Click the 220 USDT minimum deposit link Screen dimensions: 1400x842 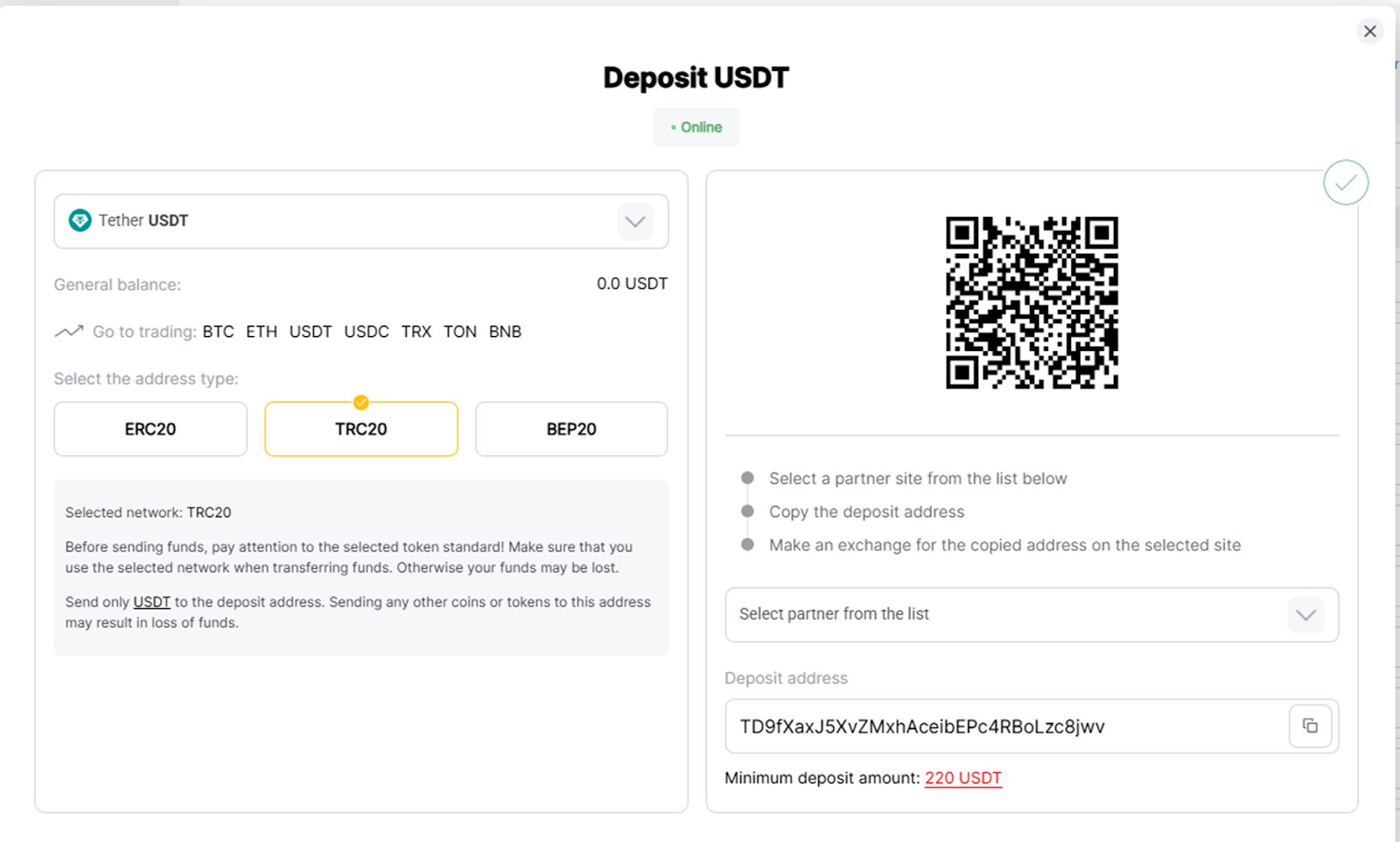963,778
